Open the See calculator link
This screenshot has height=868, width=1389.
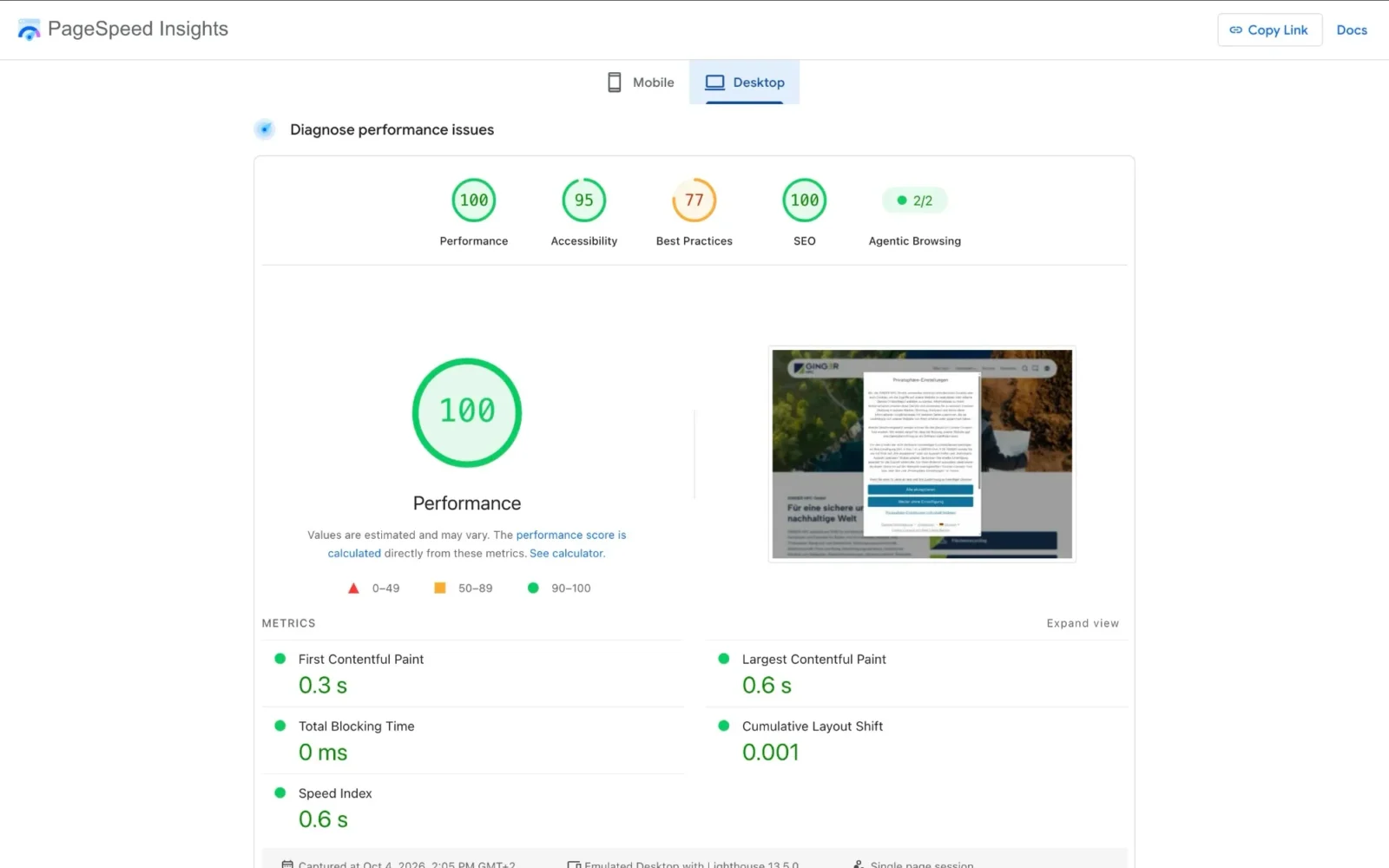tap(566, 554)
